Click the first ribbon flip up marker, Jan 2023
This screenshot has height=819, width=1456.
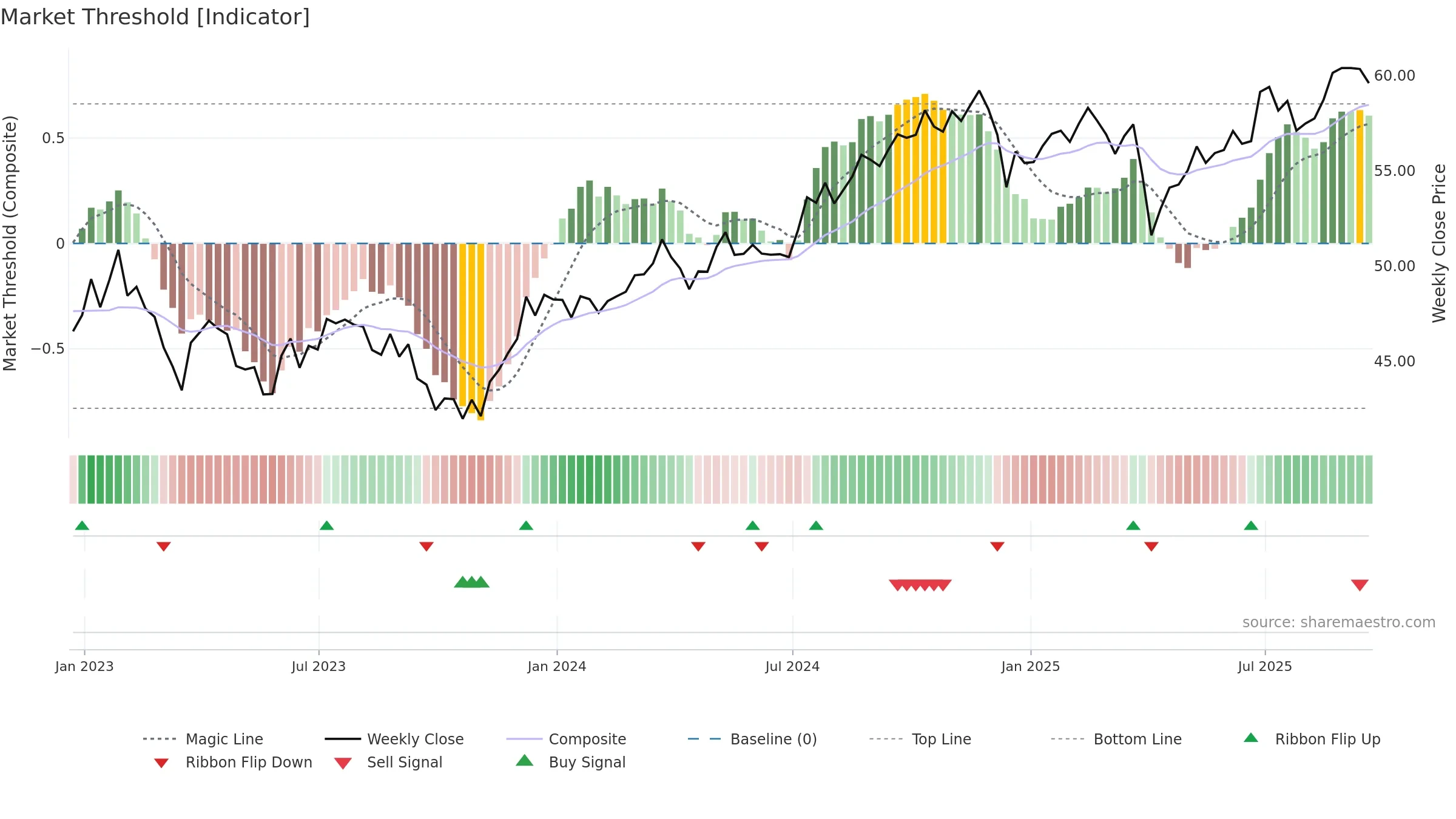point(82,525)
